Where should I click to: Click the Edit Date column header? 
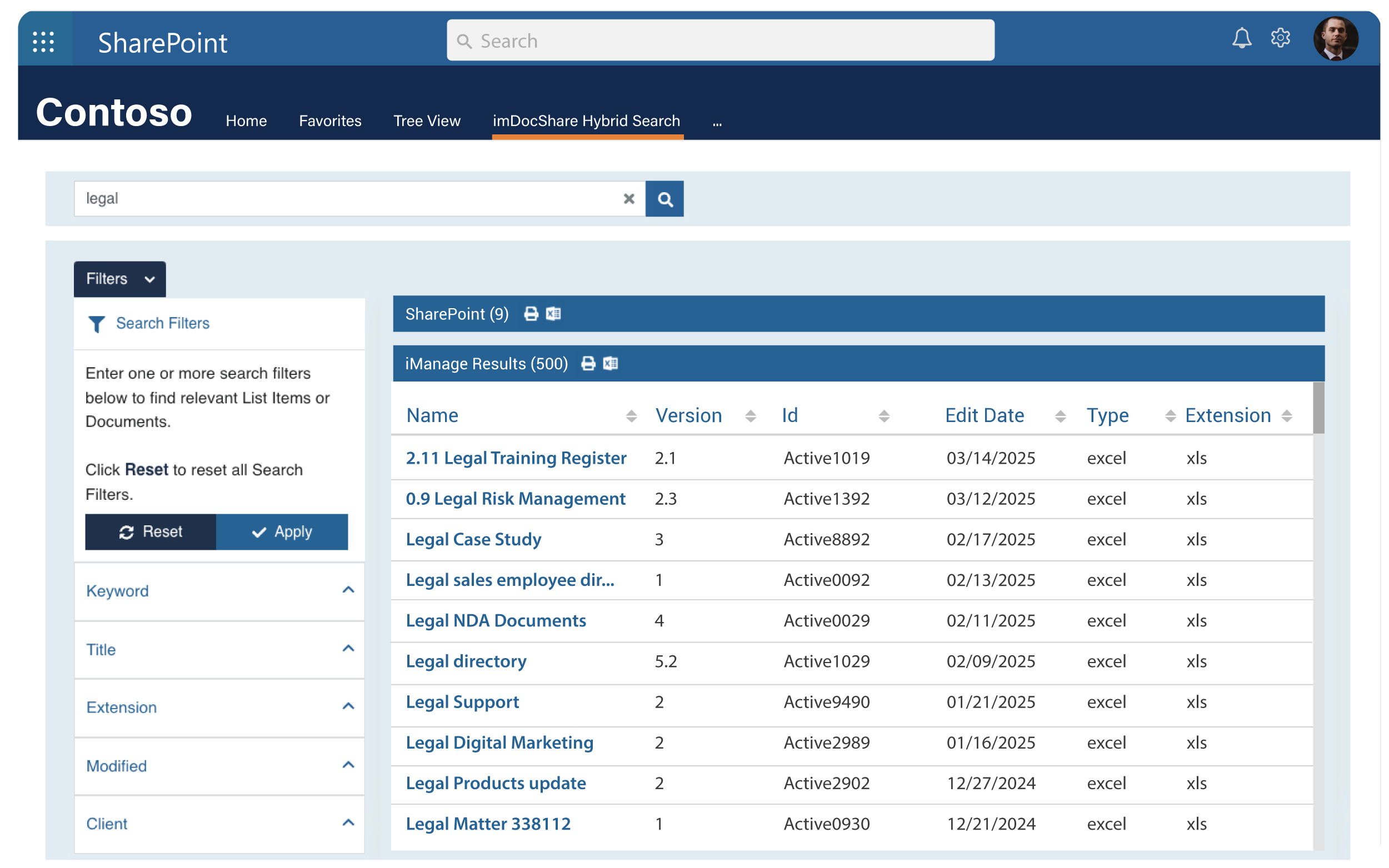click(984, 415)
